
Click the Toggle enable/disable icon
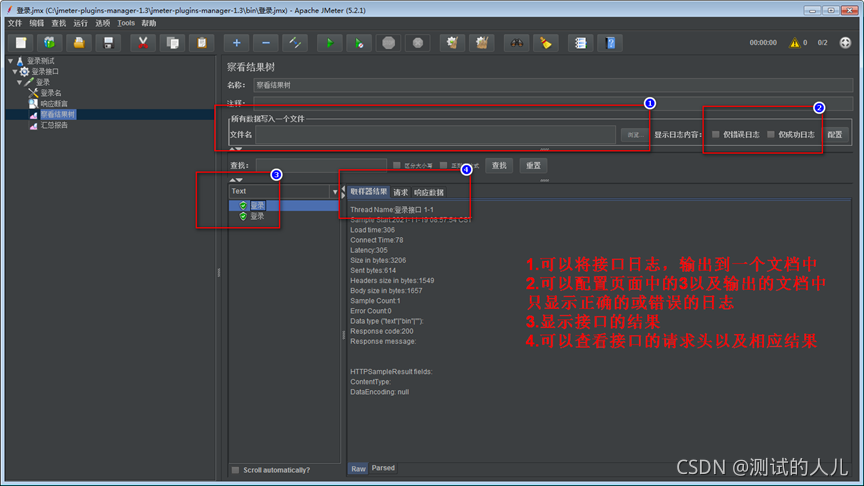pyautogui.click(x=295, y=43)
